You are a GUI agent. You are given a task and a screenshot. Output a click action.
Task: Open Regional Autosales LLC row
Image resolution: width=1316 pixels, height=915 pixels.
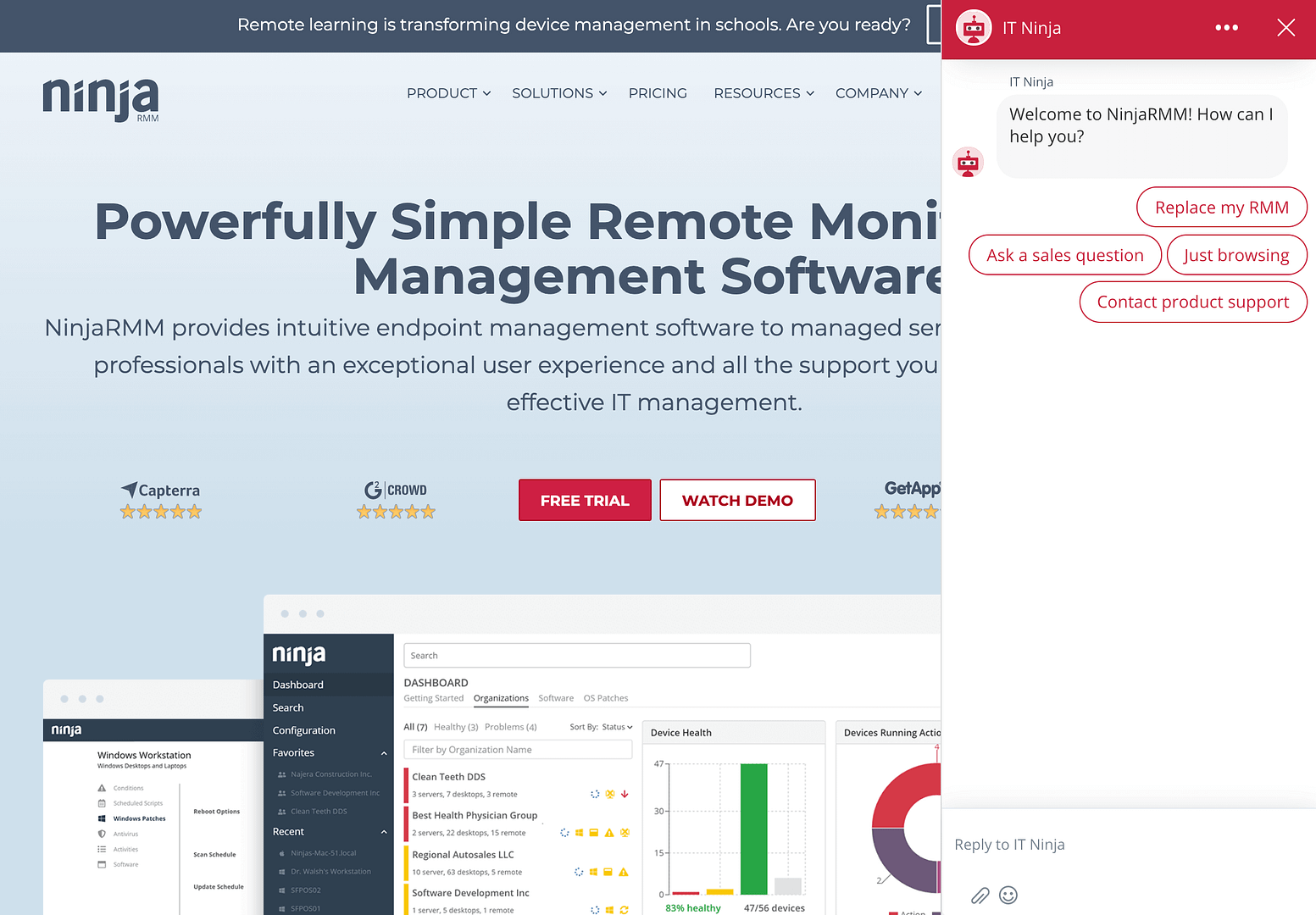tap(519, 862)
